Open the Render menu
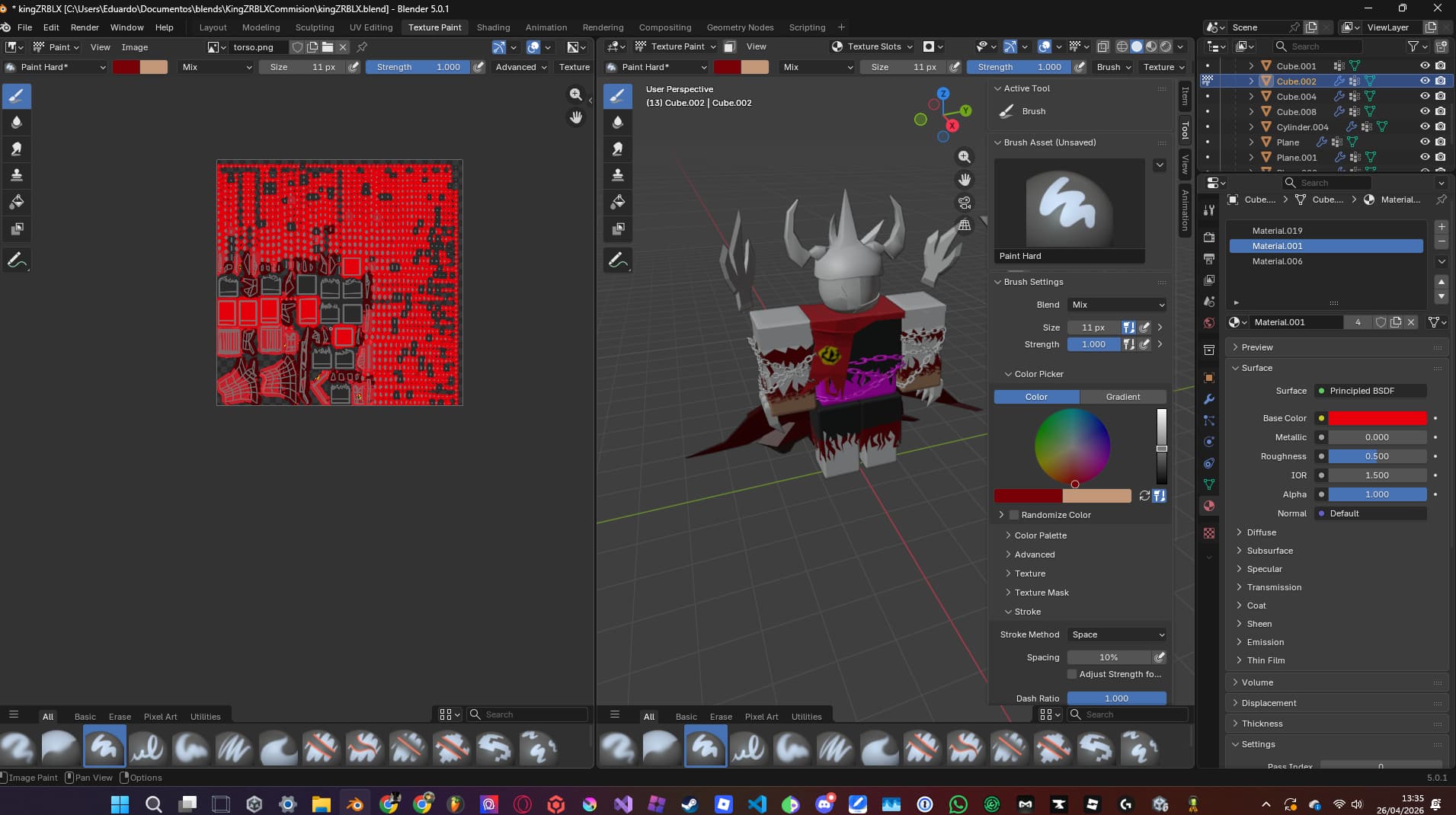Image resolution: width=1456 pixels, height=815 pixels. (85, 27)
